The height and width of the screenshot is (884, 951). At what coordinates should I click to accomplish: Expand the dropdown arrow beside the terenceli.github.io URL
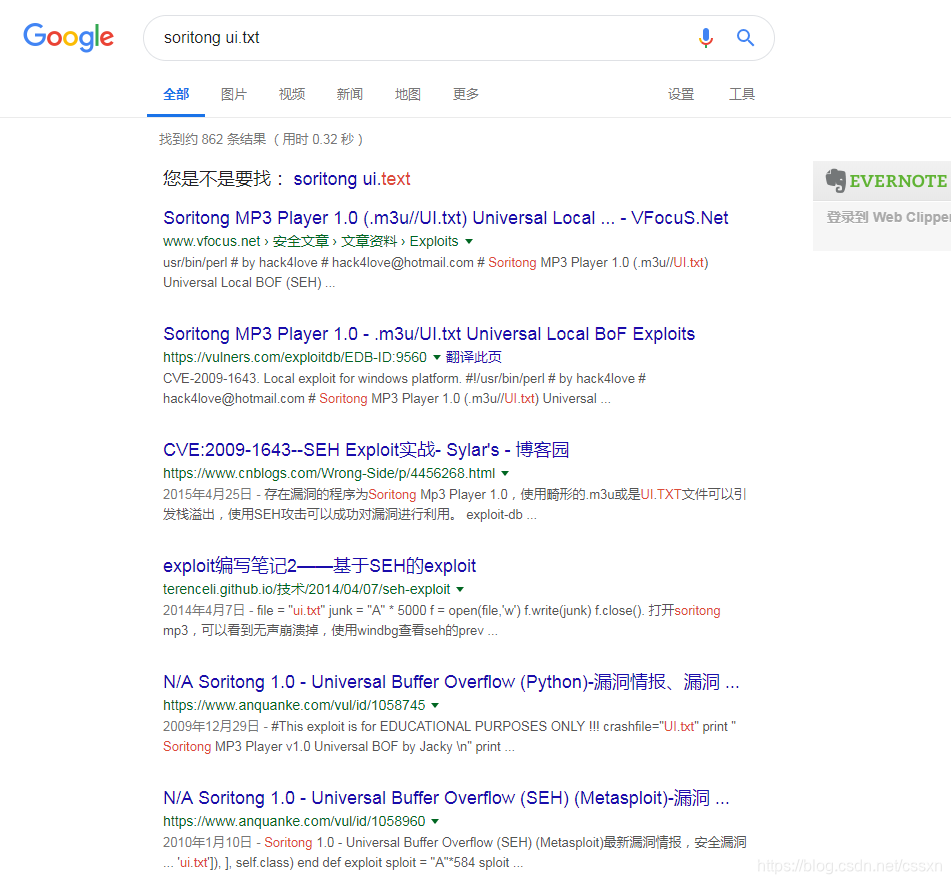[x=460, y=589]
